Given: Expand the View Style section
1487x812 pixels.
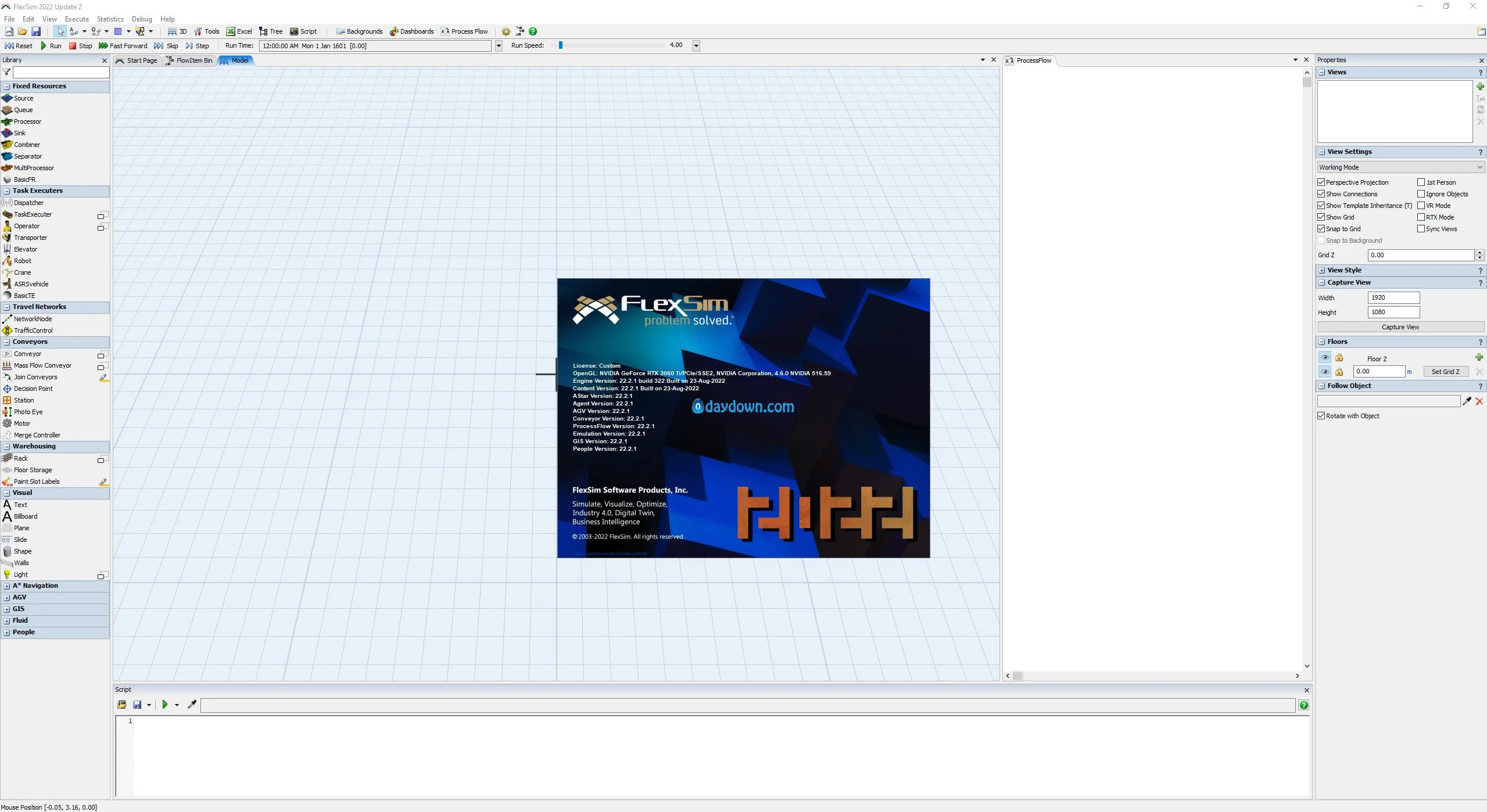Looking at the screenshot, I should (1322, 271).
